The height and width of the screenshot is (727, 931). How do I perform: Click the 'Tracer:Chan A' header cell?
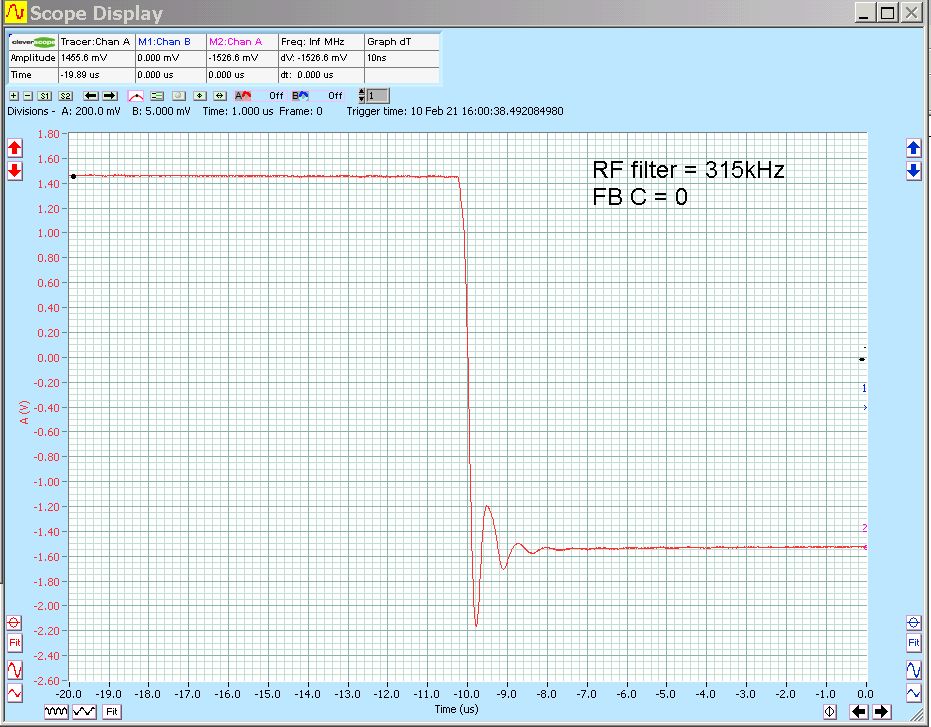(96, 42)
